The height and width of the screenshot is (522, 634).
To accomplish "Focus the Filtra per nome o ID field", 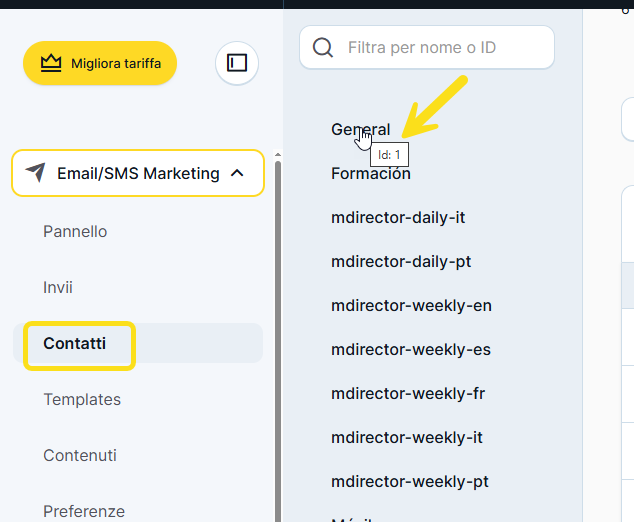I will [440, 47].
